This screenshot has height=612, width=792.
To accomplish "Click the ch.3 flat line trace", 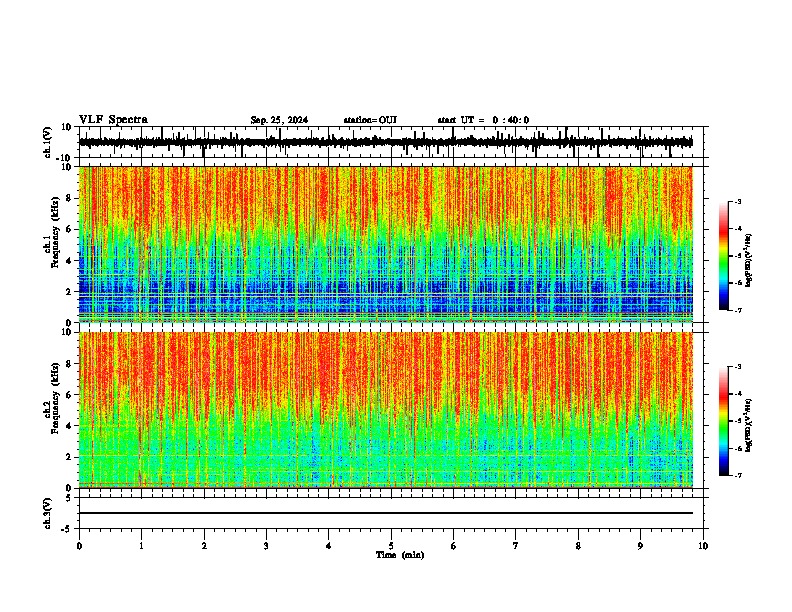I will [x=386, y=513].
